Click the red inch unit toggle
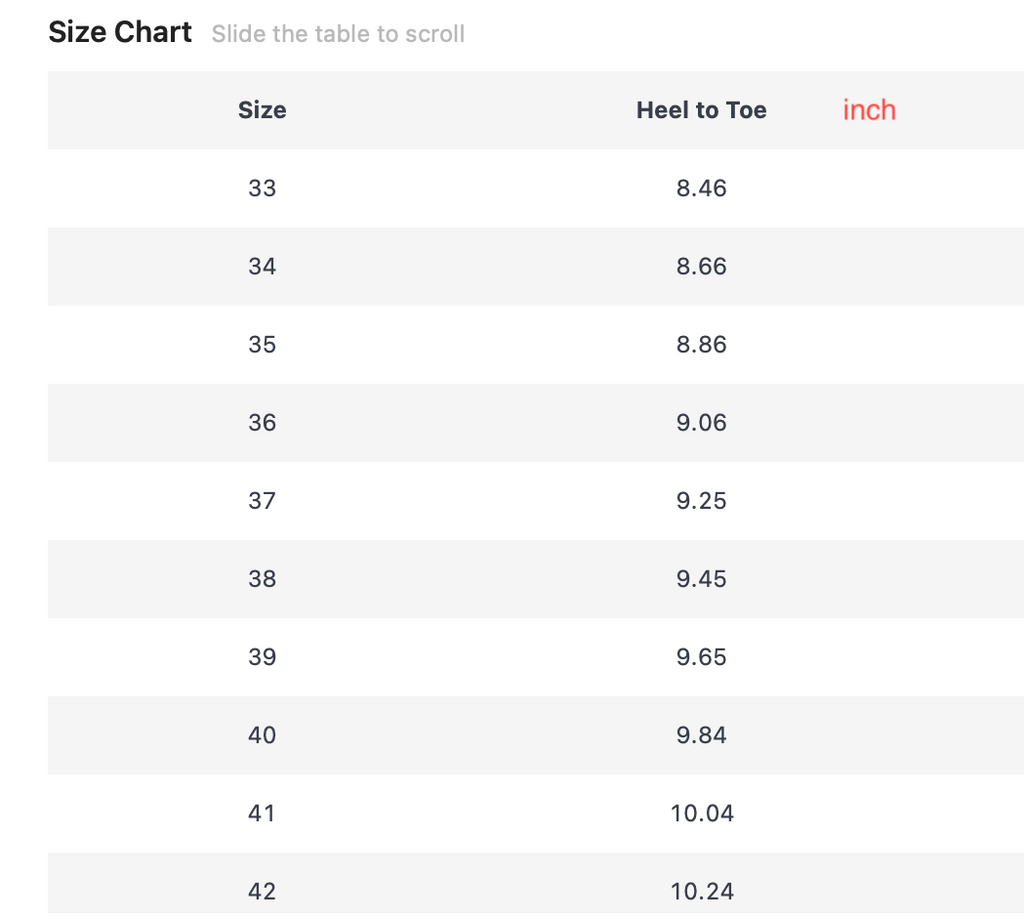This screenshot has width=1024, height=919. pos(869,110)
